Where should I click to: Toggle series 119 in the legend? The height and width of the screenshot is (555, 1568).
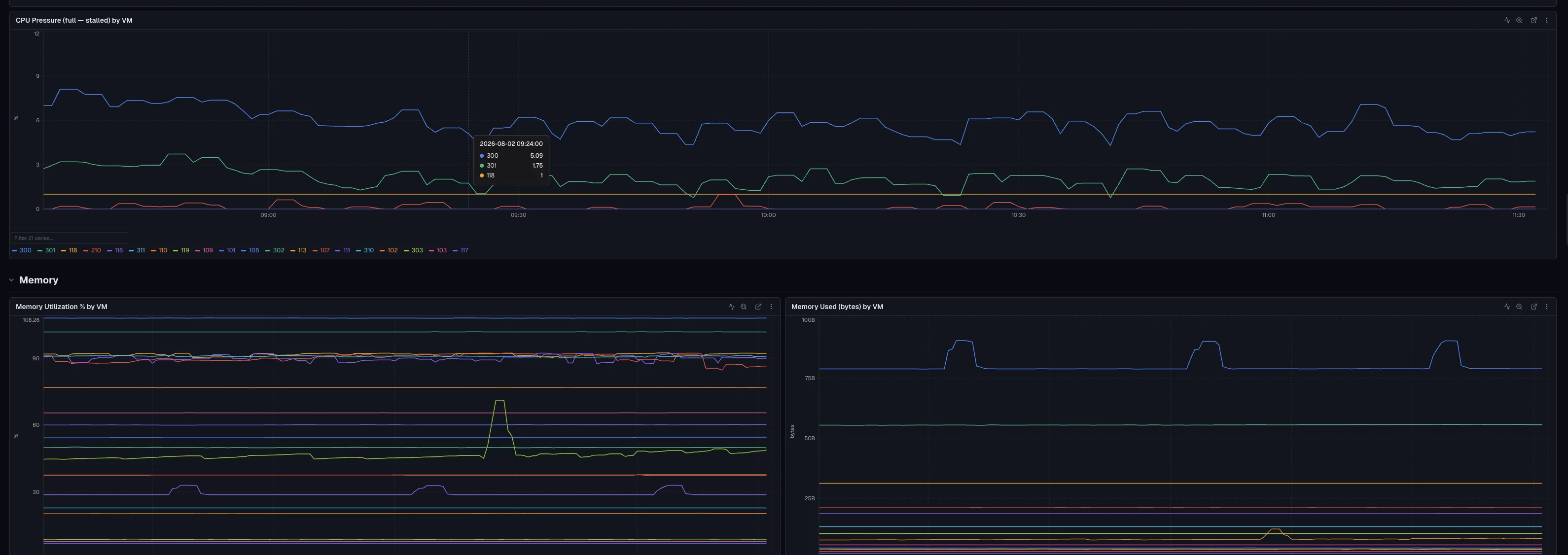(181, 250)
